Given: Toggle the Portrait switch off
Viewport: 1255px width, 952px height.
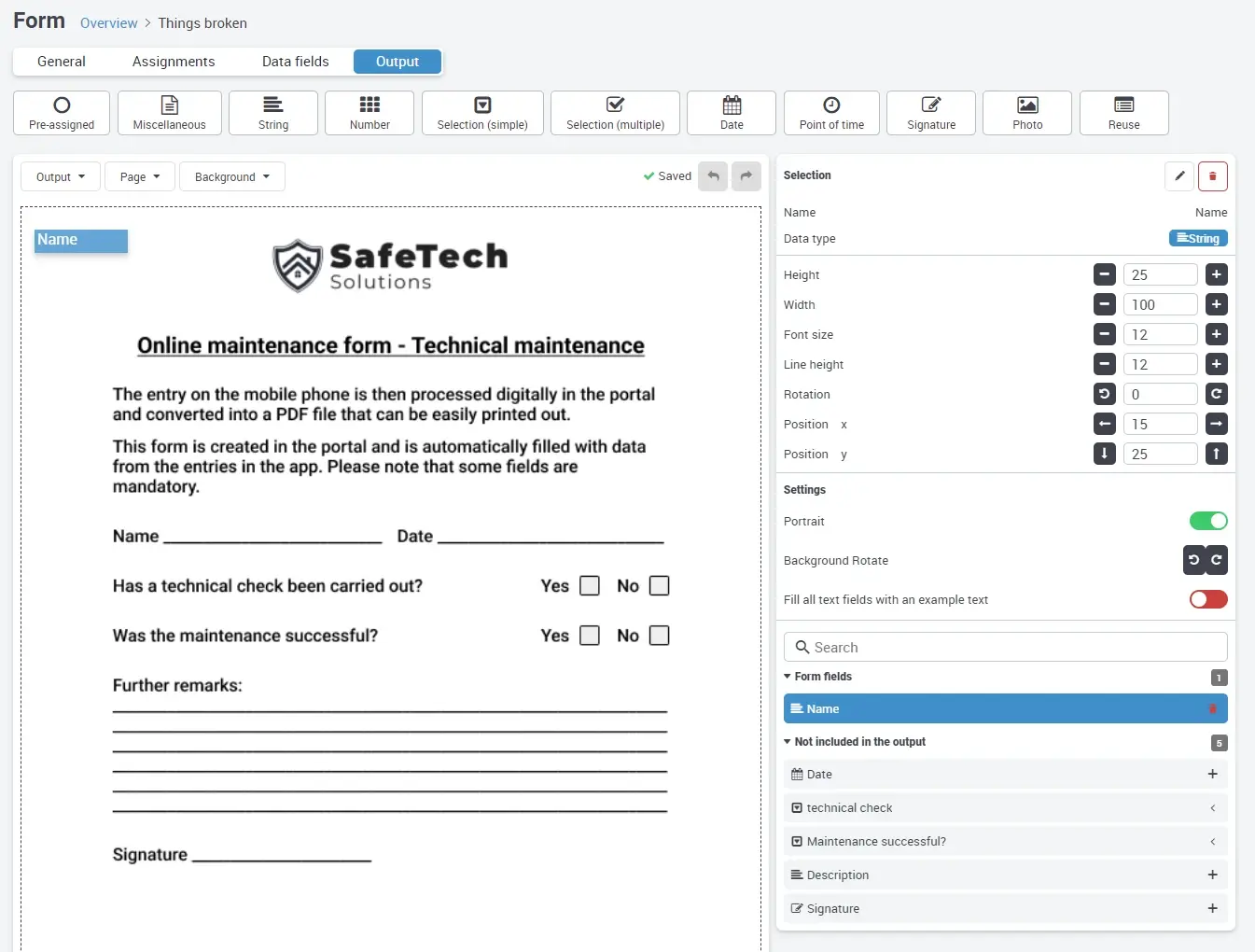Looking at the screenshot, I should pos(1208,522).
